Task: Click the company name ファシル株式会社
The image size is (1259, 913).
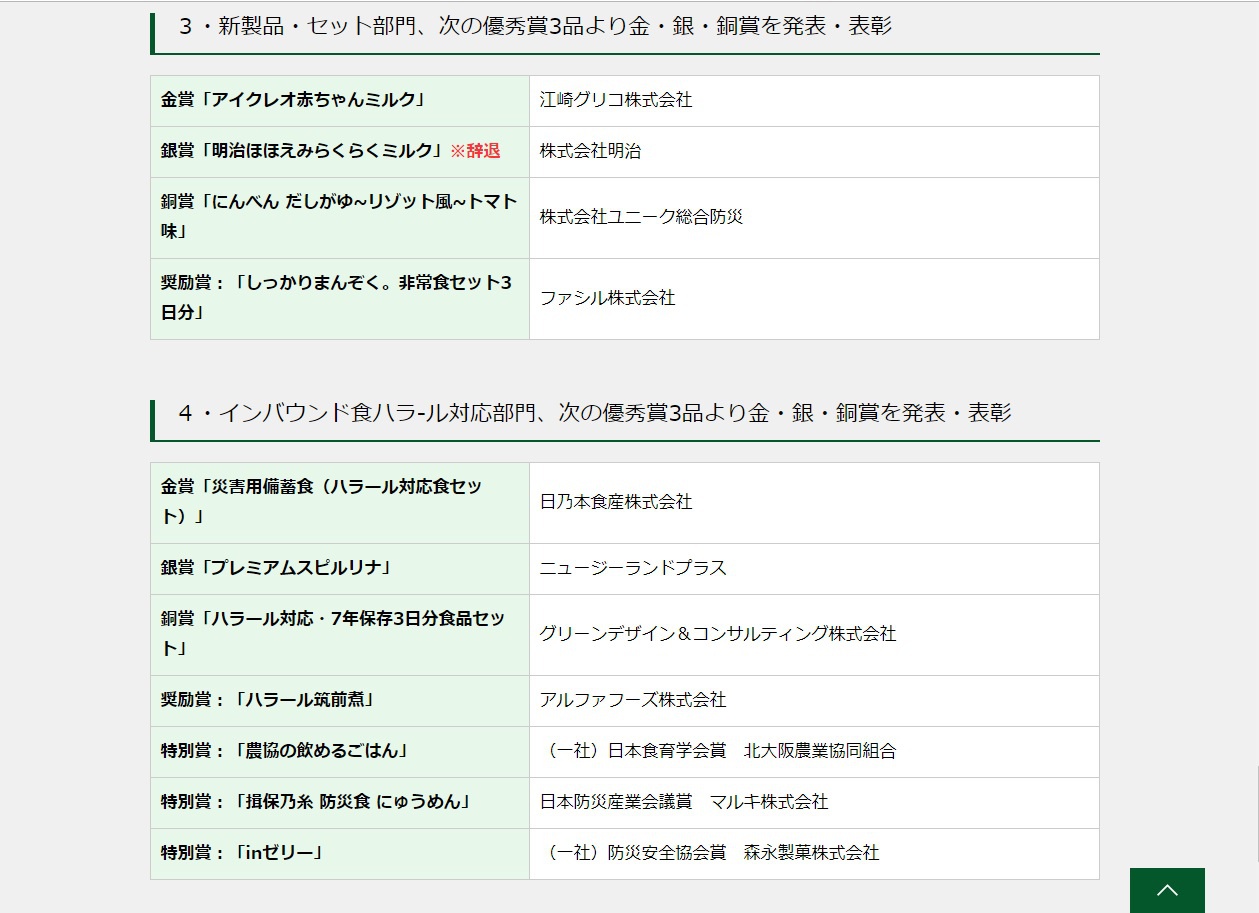Action: pos(607,299)
